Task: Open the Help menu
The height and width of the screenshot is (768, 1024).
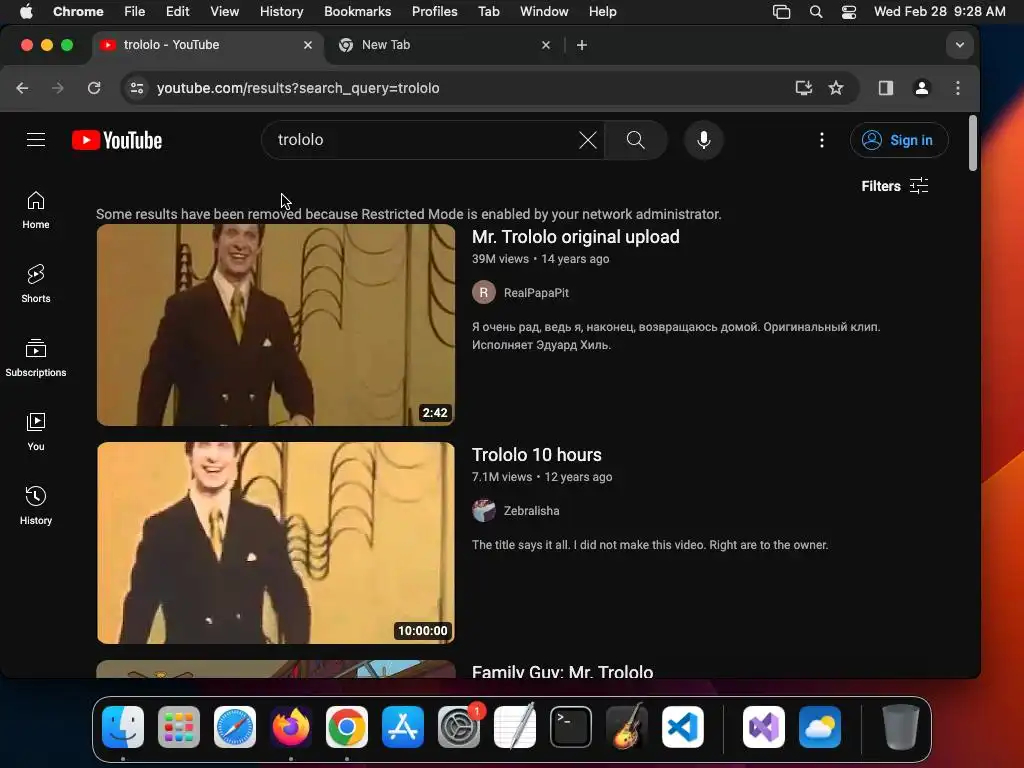Action: tap(602, 12)
